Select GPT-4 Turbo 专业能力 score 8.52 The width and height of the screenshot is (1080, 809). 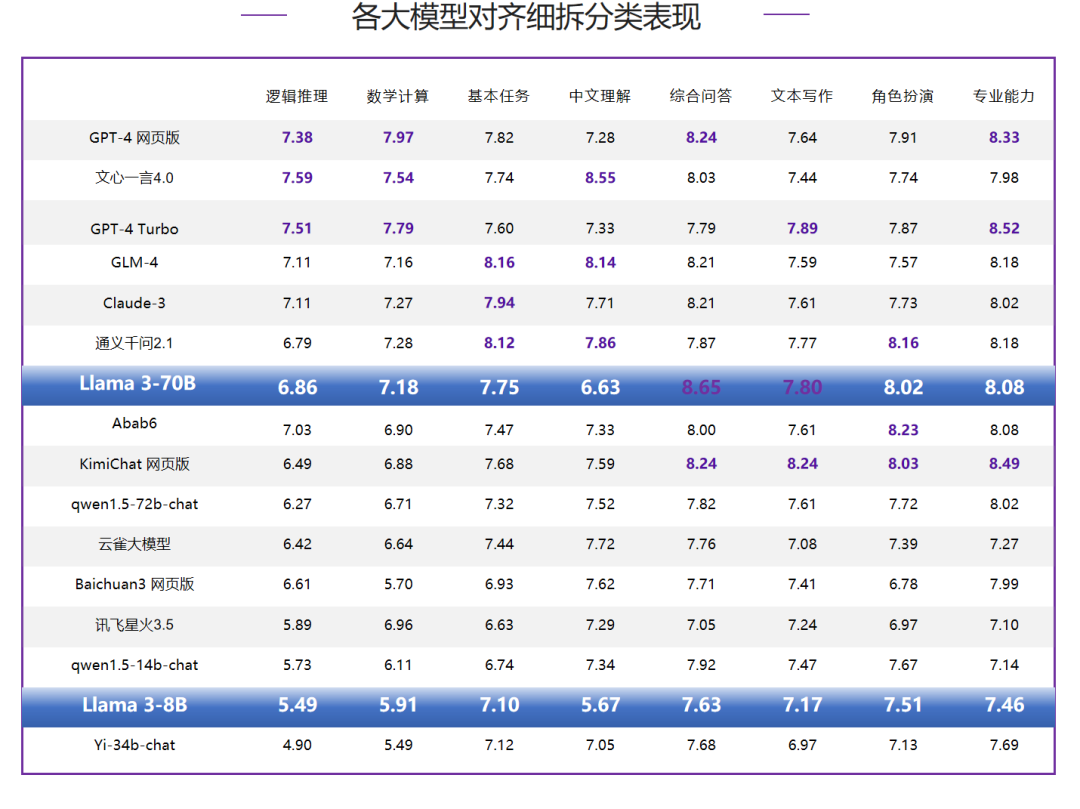(x=1004, y=229)
